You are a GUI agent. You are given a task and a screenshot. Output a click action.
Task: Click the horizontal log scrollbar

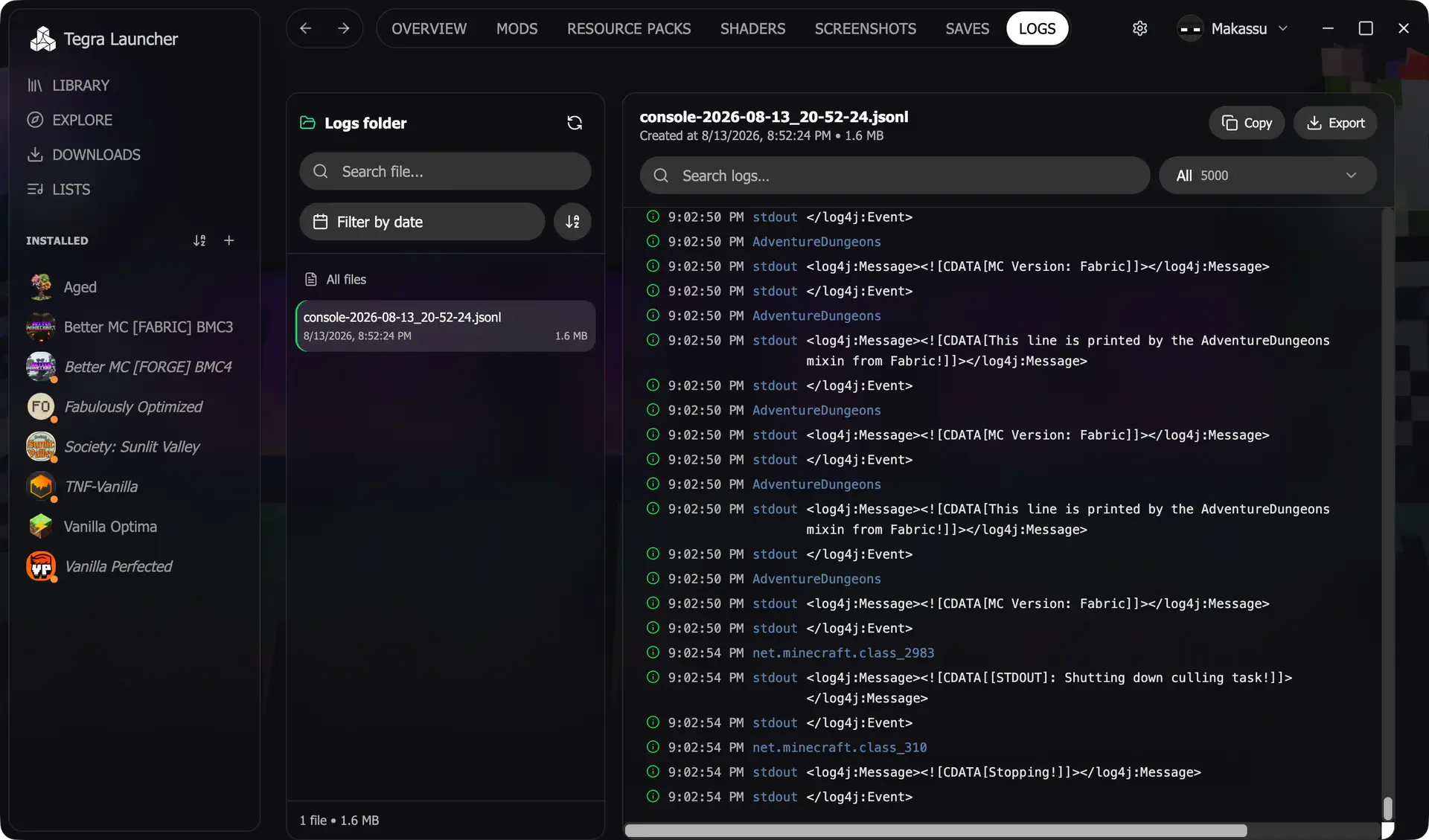point(936,830)
